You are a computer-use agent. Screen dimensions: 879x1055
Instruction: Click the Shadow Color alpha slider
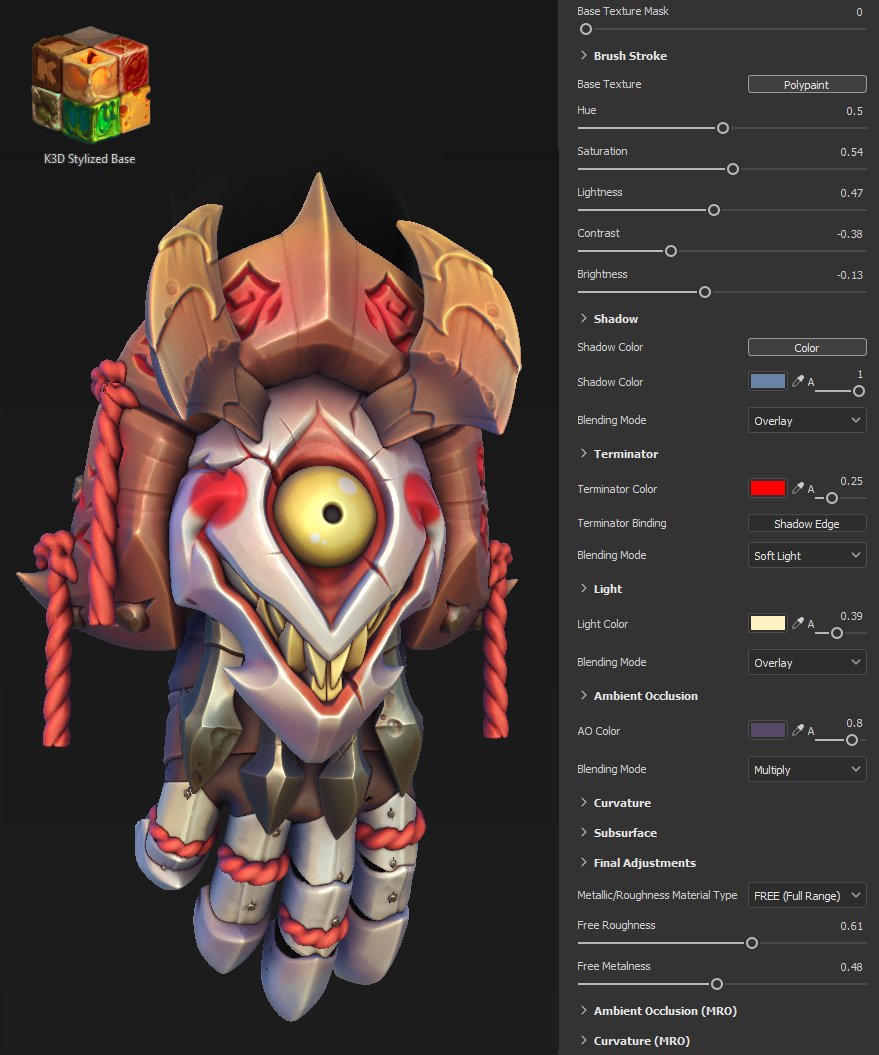pos(841,391)
